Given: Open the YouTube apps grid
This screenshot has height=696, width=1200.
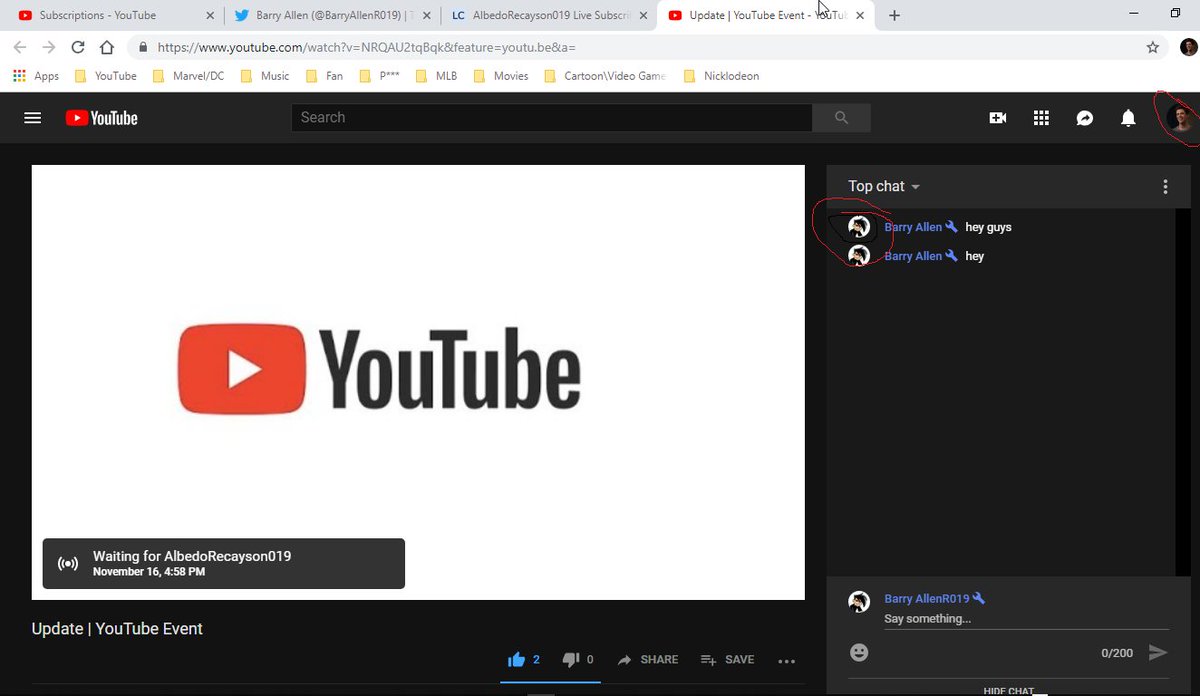Looking at the screenshot, I should 1041,118.
